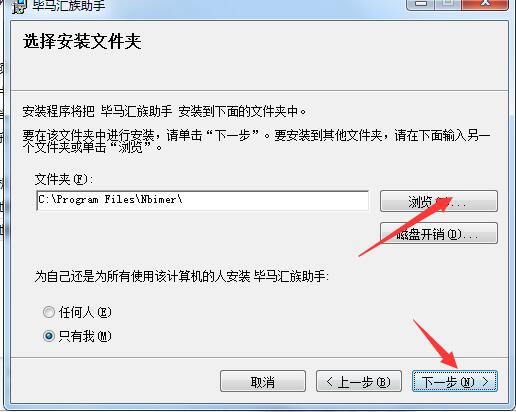Click the 只有我(M) option label text
The width and height of the screenshot is (516, 412).
point(85,336)
